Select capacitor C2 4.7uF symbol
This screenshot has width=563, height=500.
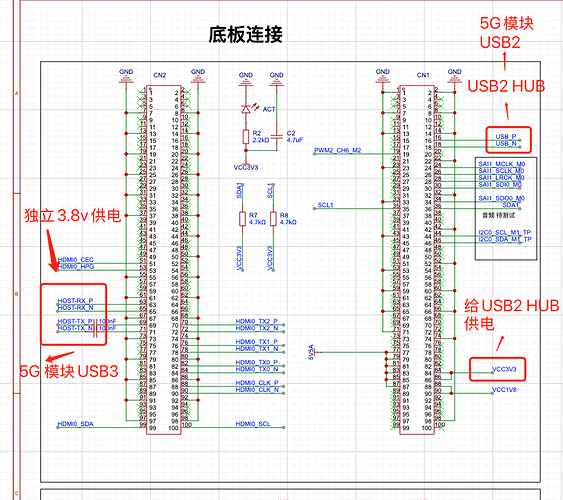pos(276,137)
